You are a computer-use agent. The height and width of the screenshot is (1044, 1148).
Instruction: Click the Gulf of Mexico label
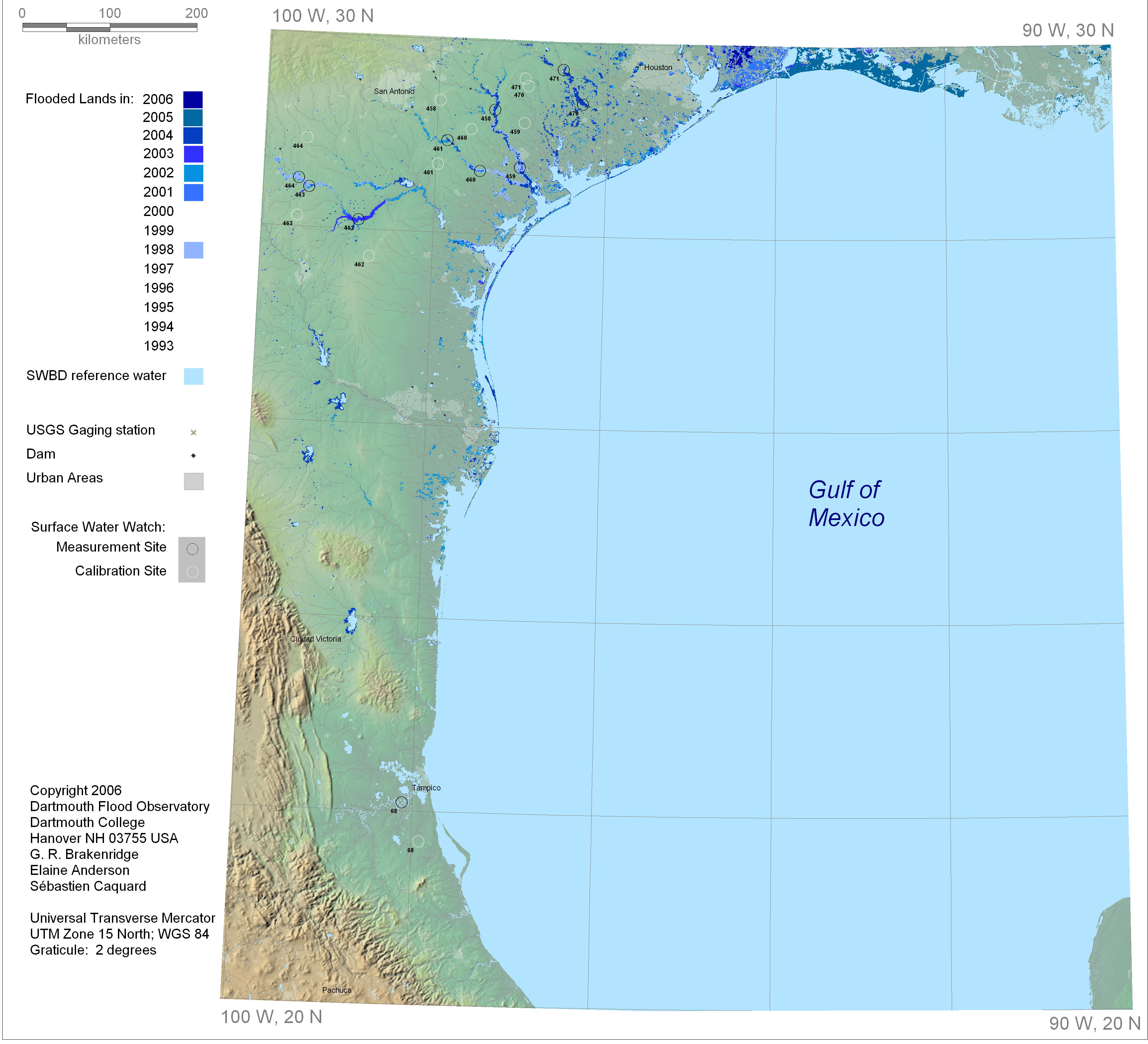846,503
